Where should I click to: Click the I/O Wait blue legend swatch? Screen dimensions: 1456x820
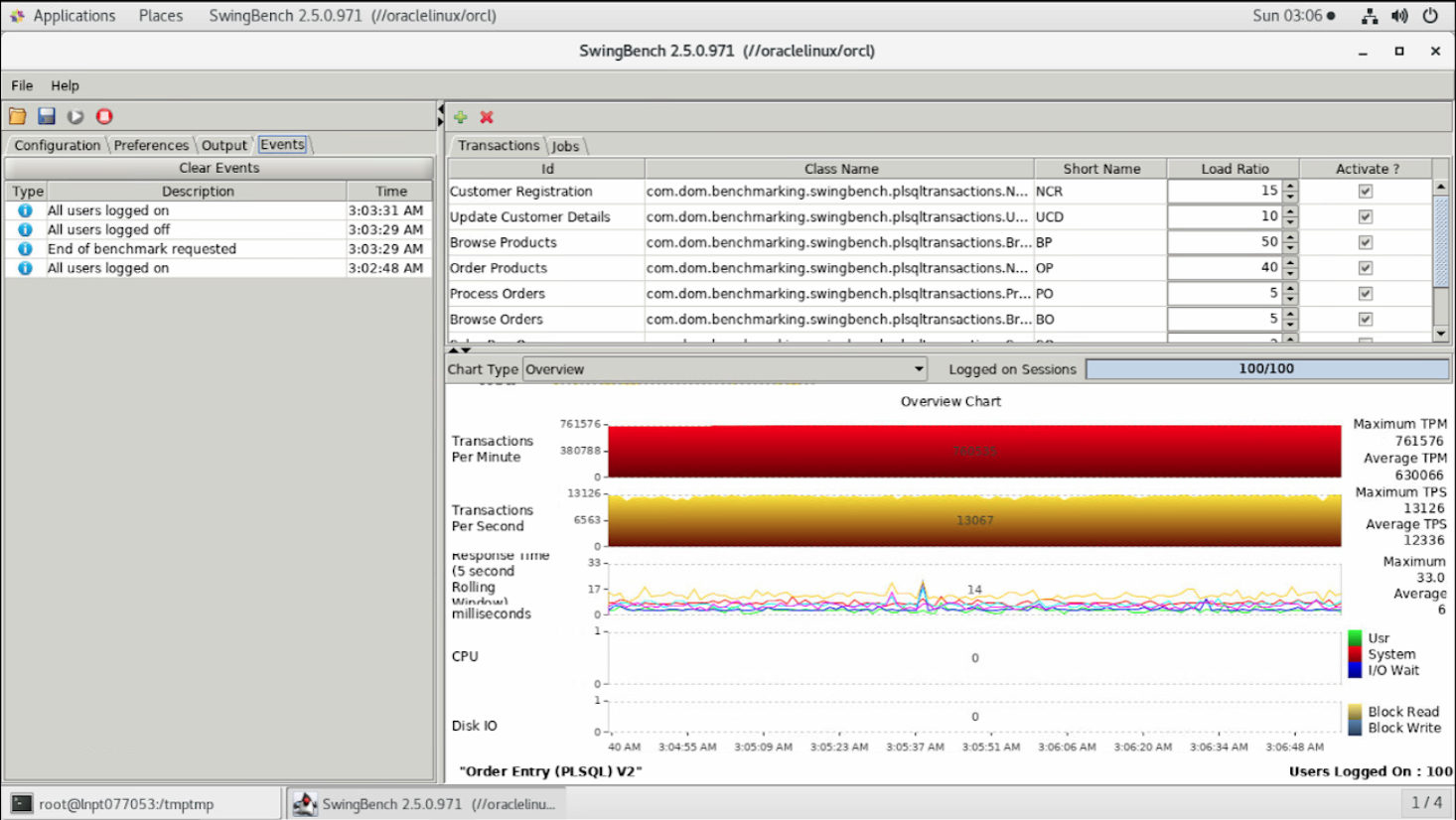[1355, 670]
